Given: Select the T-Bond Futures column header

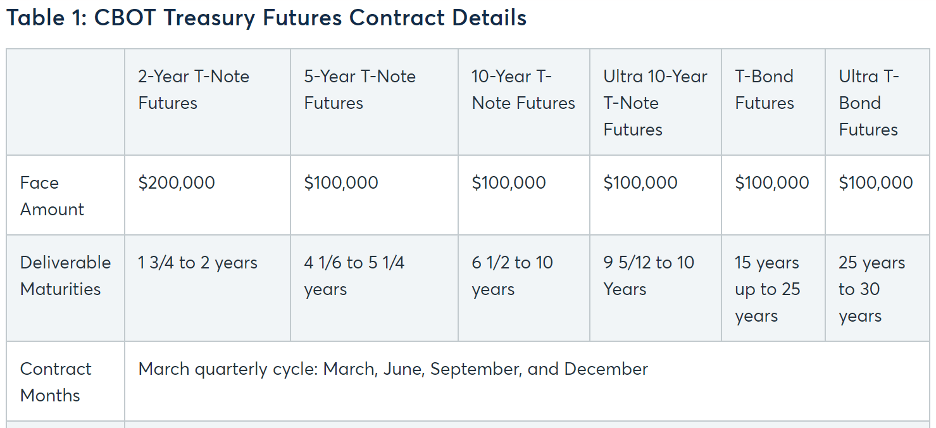Looking at the screenshot, I should pyautogui.click(x=774, y=102).
